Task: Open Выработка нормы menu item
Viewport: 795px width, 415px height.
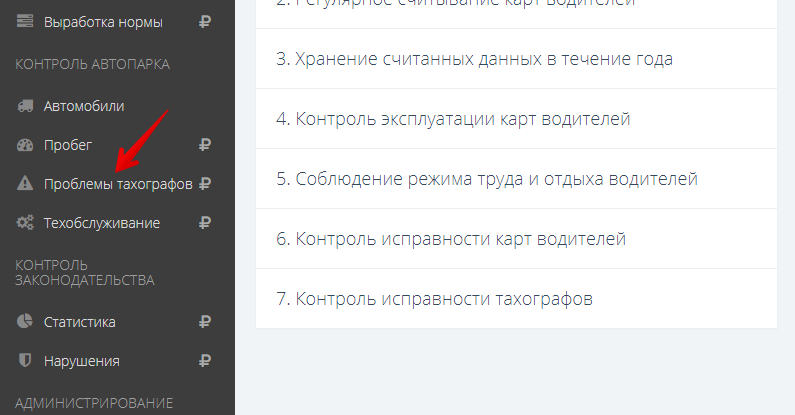Action: (x=103, y=22)
